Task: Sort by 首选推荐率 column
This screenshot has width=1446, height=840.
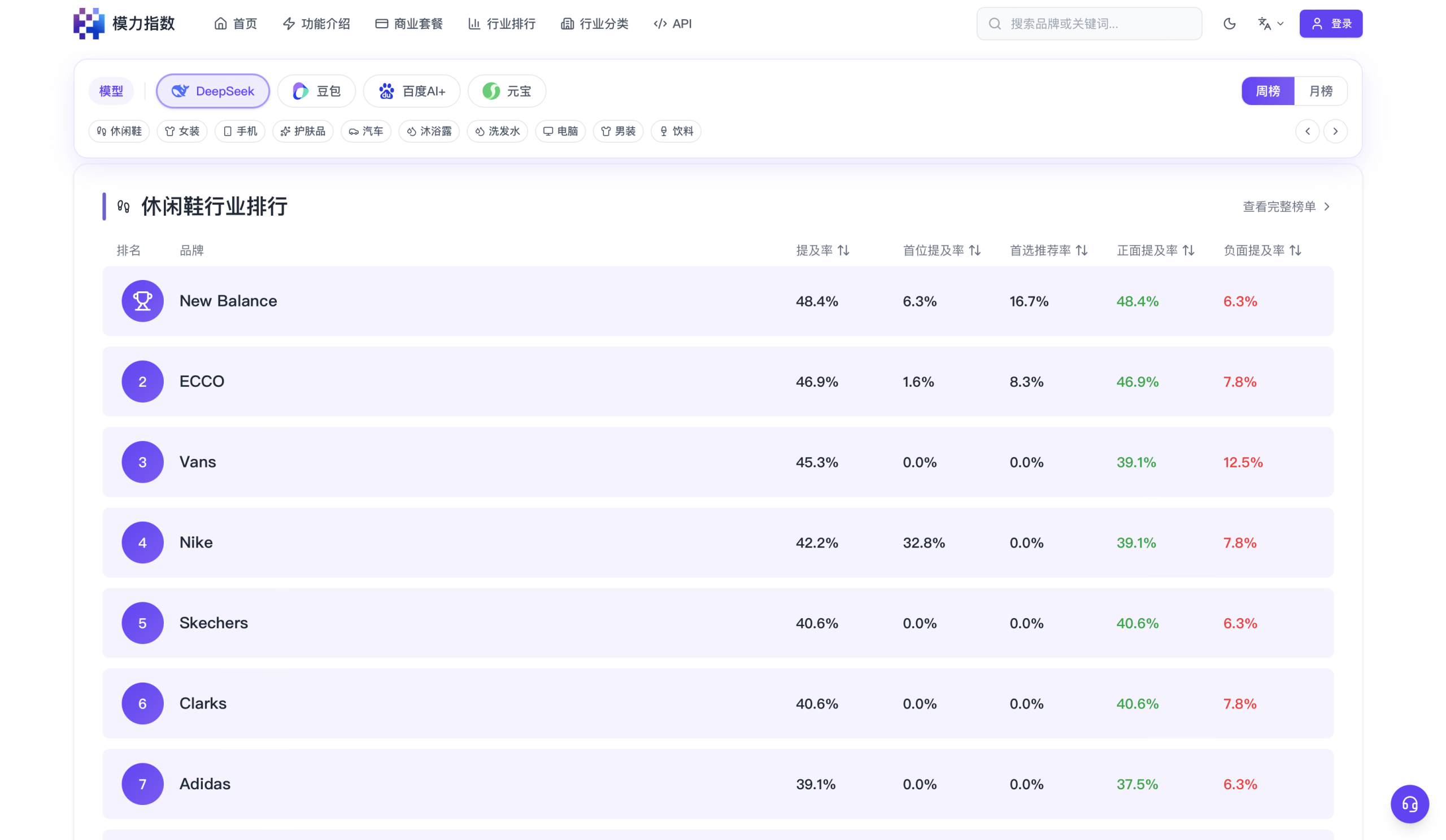Action: coord(1048,251)
